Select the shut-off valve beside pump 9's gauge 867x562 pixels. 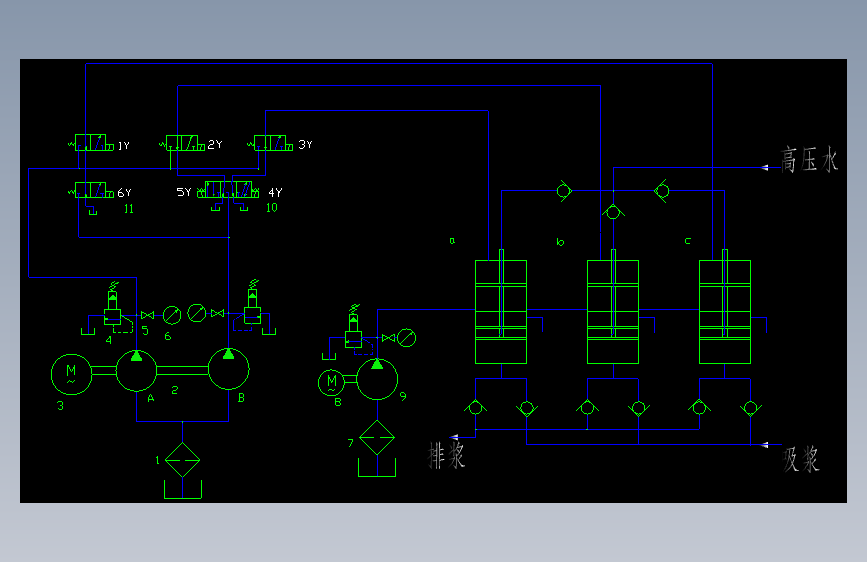click(389, 338)
